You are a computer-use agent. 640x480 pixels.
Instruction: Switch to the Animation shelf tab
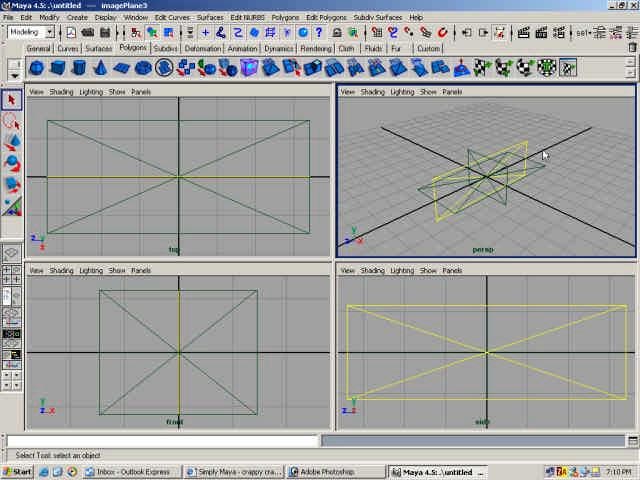point(242,48)
